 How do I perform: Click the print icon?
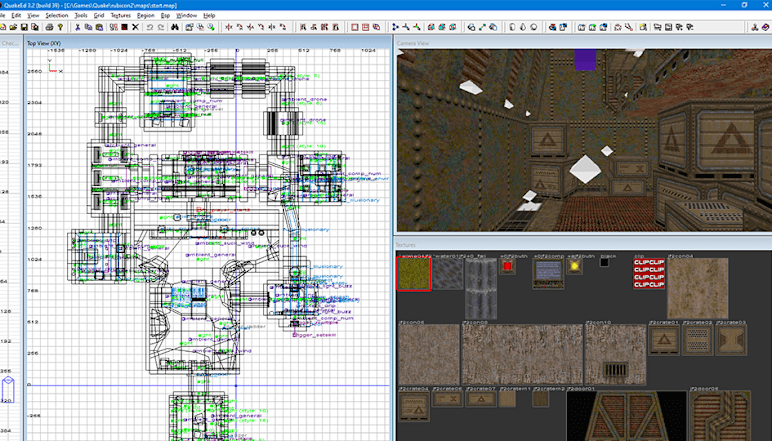click(49, 27)
